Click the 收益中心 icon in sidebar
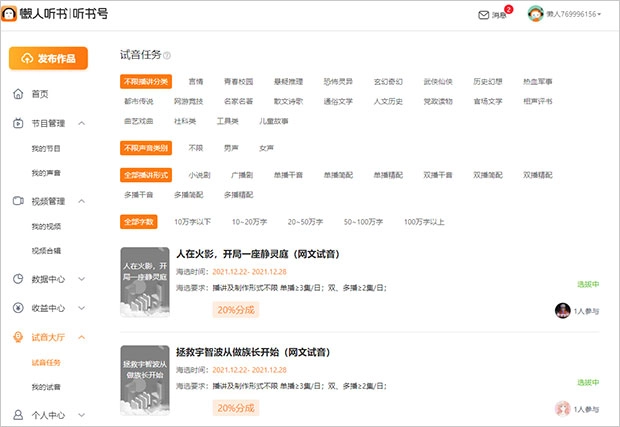Screen dimensions: 620x427 point(18,308)
